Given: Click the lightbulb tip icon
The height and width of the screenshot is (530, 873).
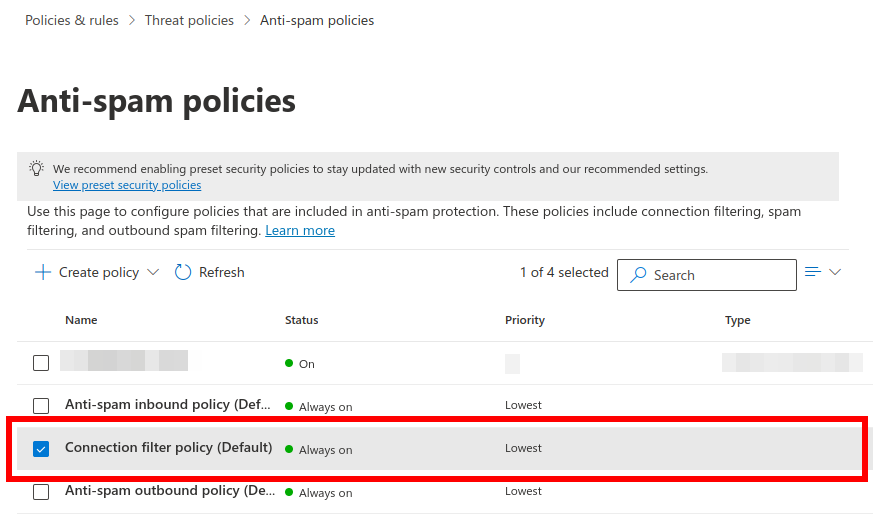Looking at the screenshot, I should [36, 169].
